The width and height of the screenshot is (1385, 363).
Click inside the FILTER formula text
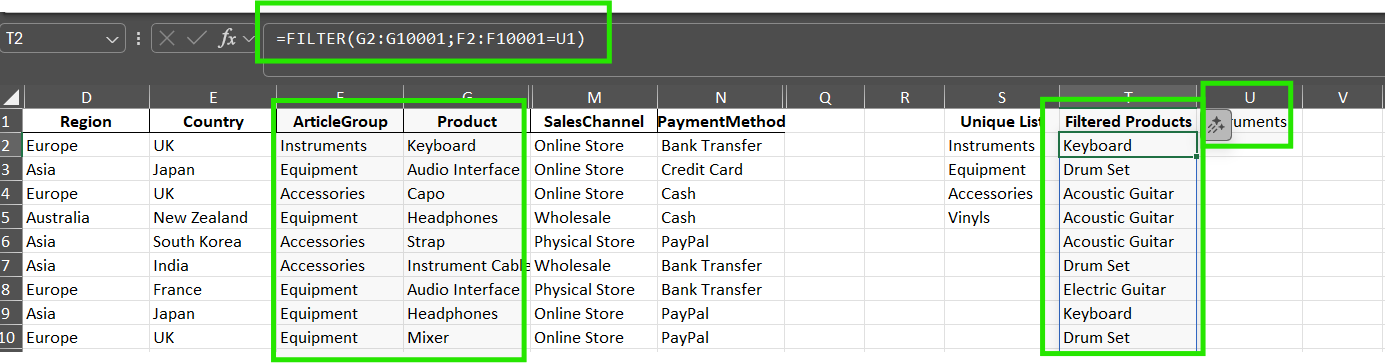pos(430,39)
